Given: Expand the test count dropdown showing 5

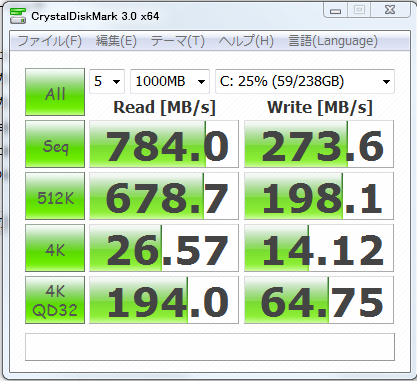Looking at the screenshot, I should 107,81.
